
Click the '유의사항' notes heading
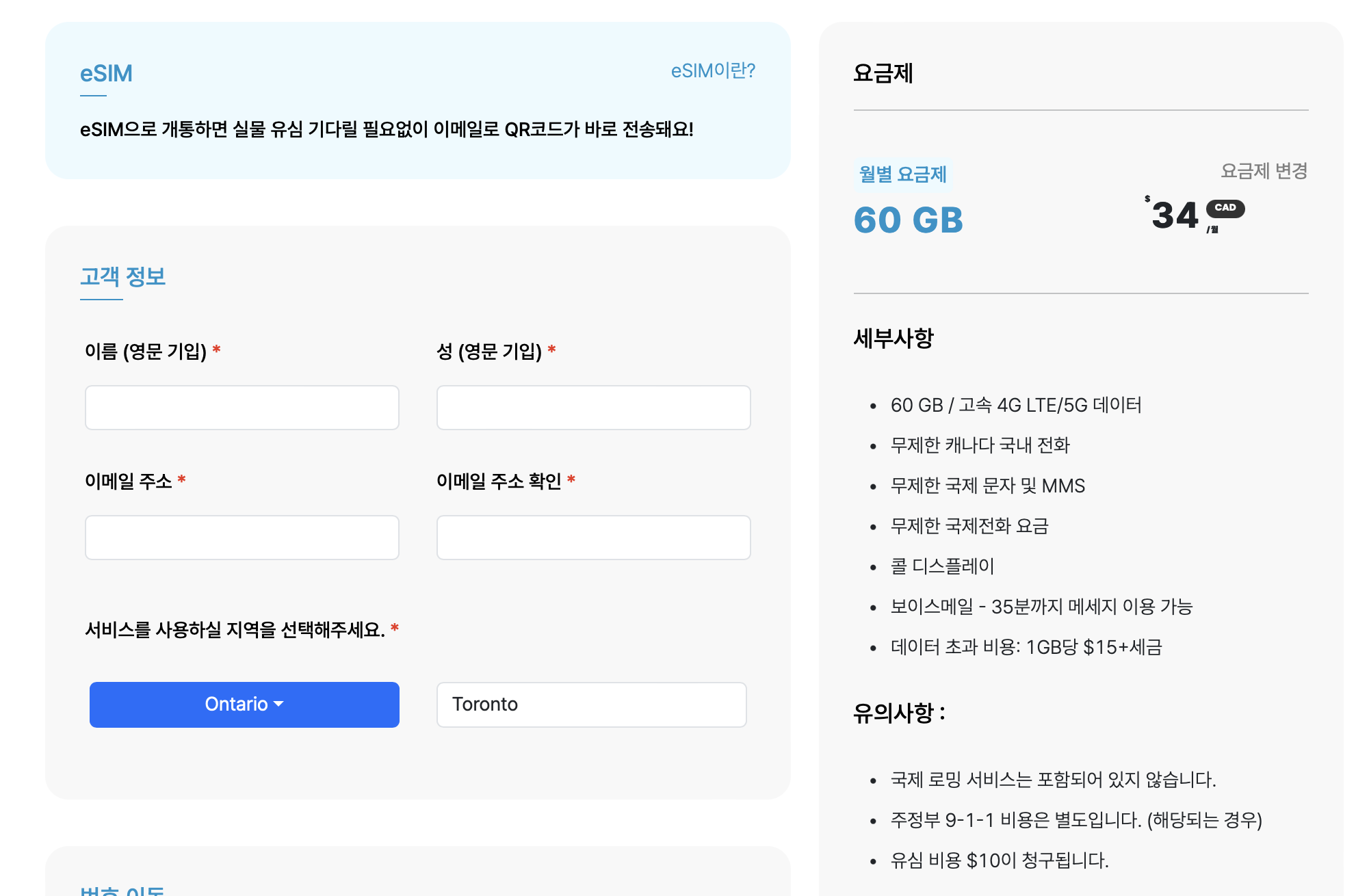(x=898, y=713)
